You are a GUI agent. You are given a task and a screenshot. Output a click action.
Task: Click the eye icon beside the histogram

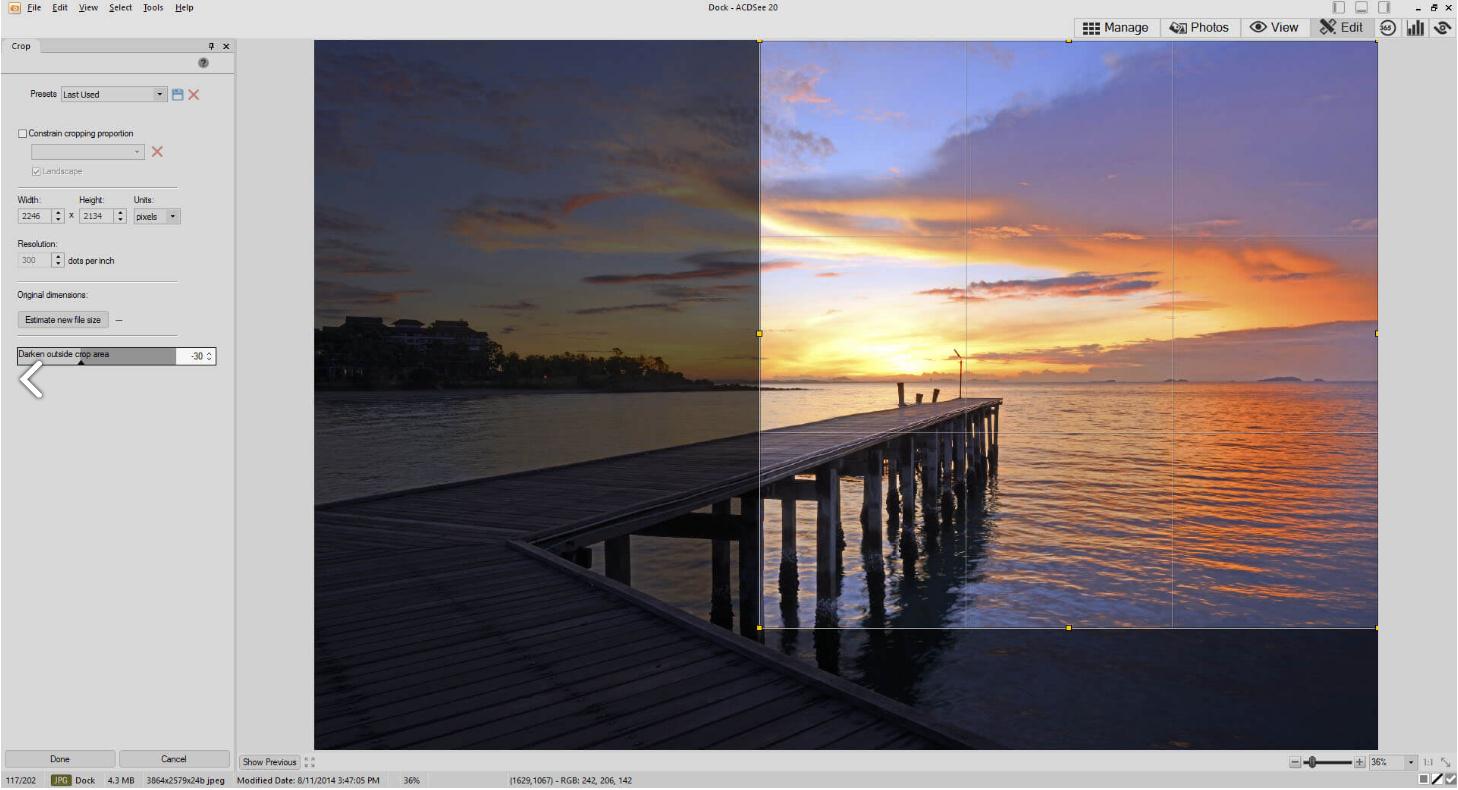pos(1443,28)
